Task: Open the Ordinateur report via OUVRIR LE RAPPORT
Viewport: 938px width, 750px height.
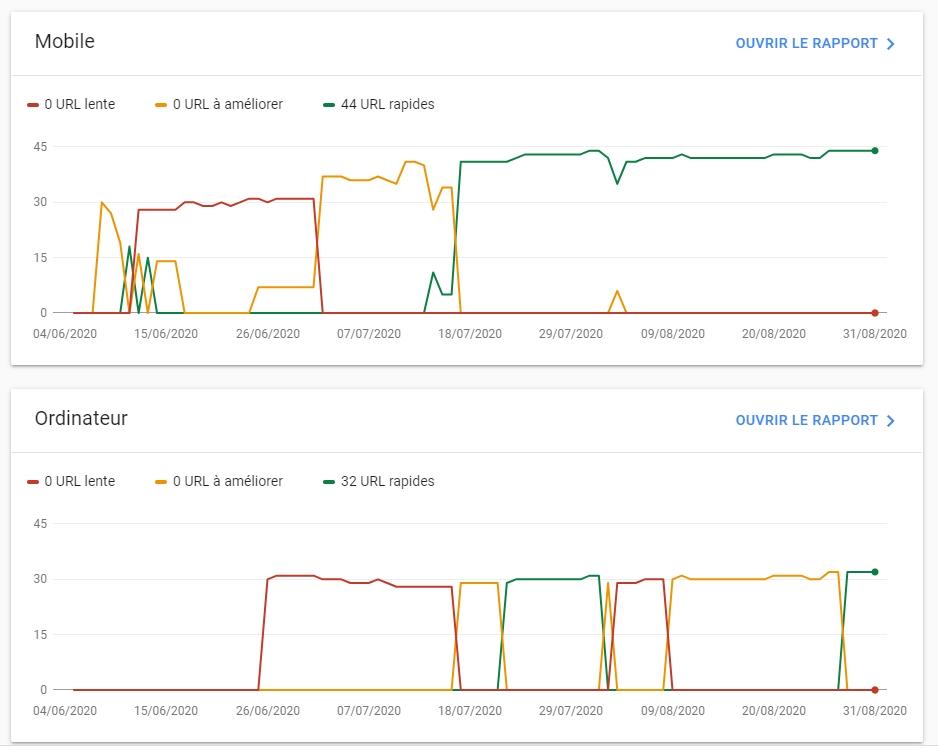Action: pos(806,421)
